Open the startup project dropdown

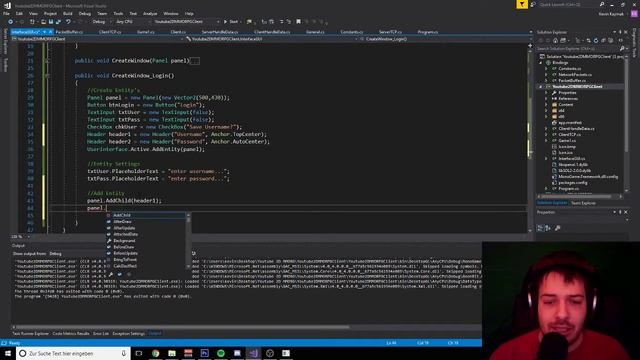pyautogui.click(x=186, y=22)
